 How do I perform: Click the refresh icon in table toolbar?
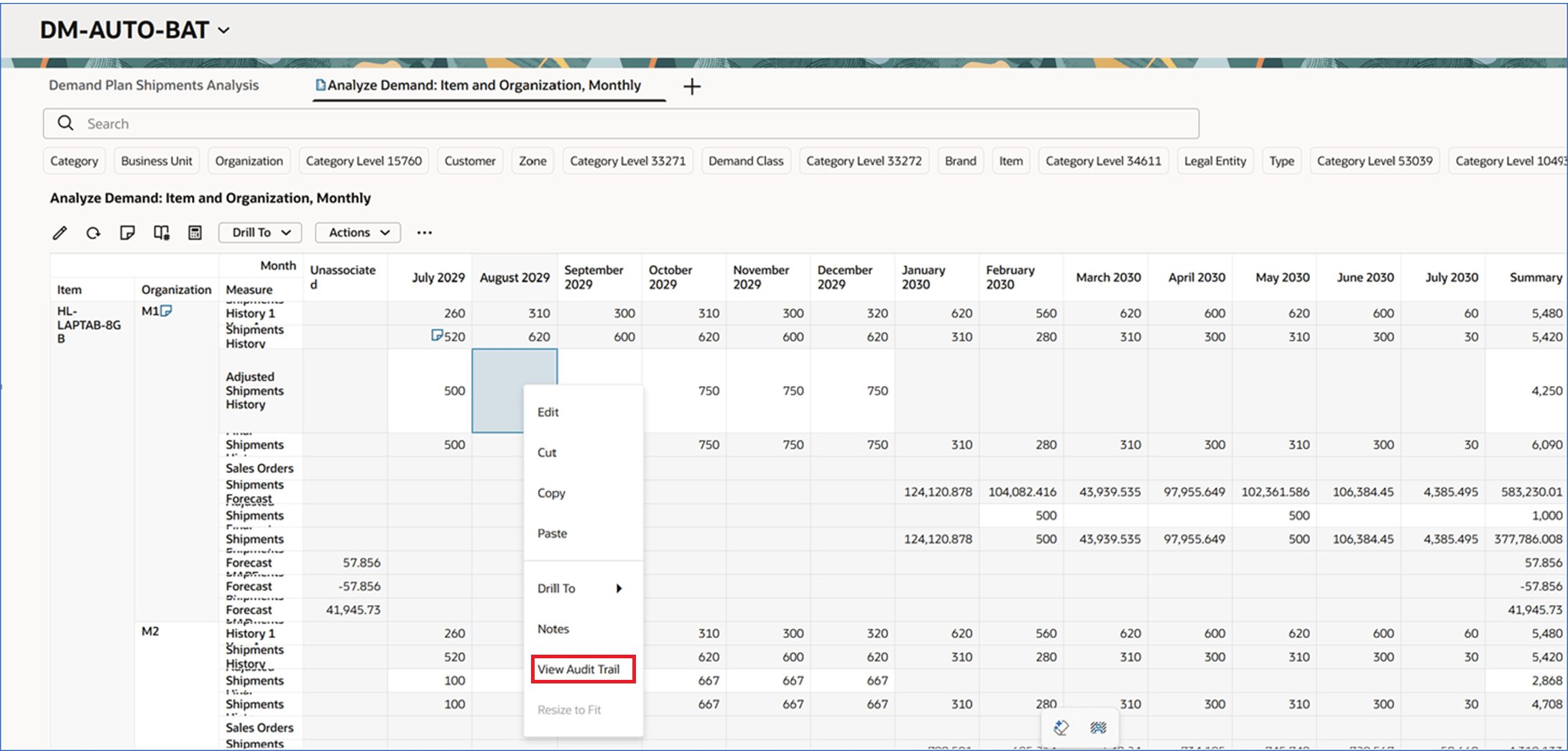(x=93, y=233)
